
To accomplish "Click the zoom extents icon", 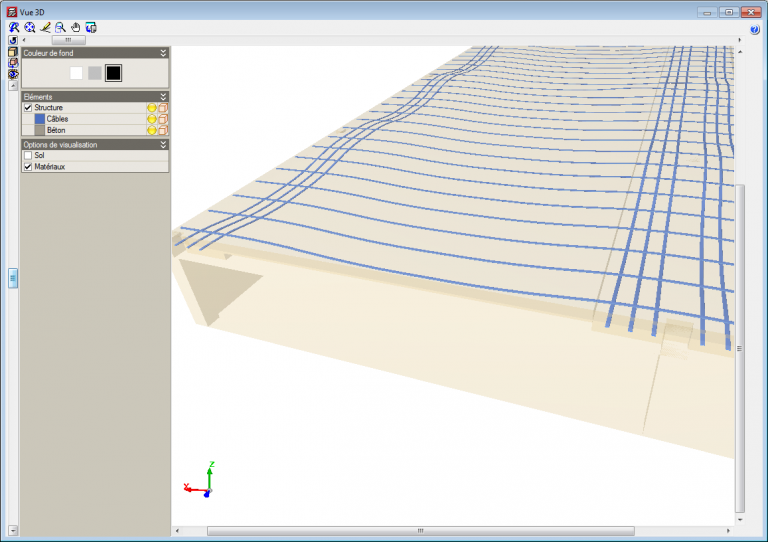I will click(x=29, y=27).
